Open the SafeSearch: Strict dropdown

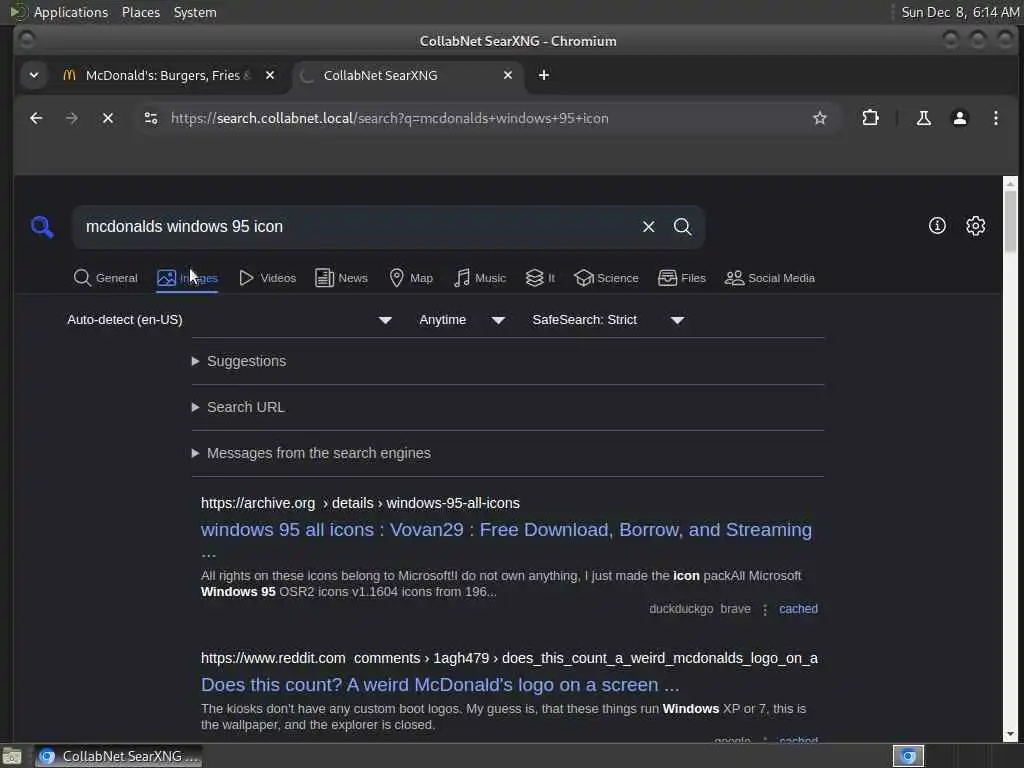[x=608, y=320]
